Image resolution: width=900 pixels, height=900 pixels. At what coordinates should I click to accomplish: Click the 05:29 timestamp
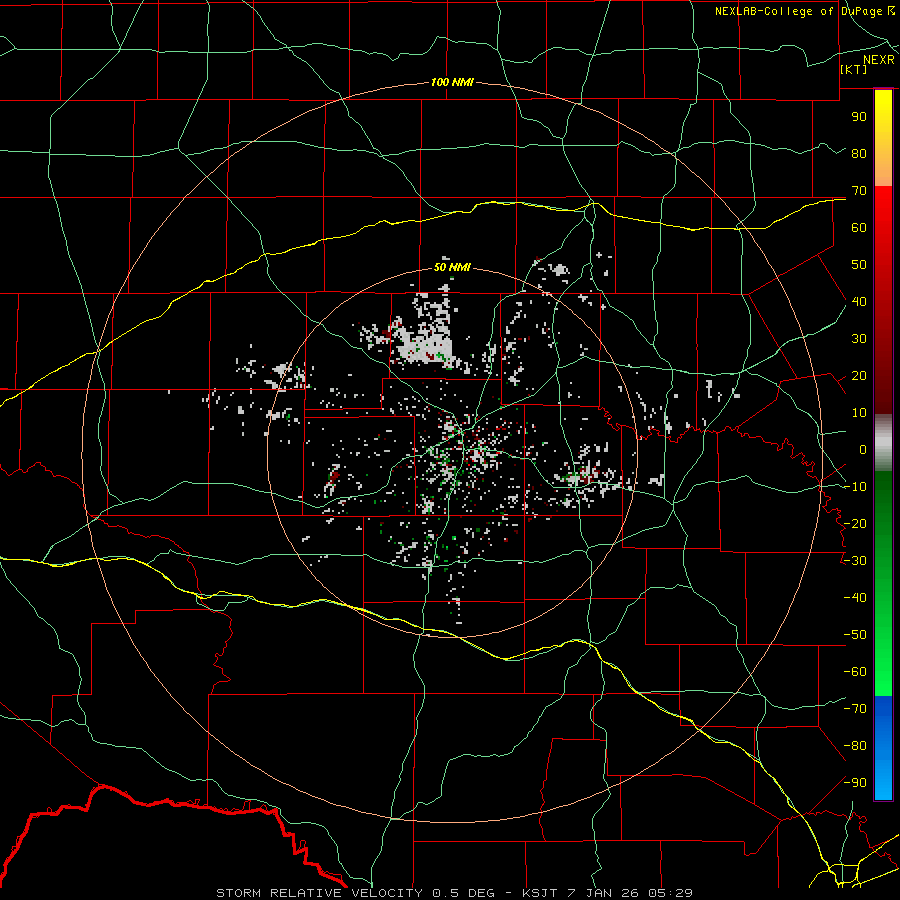pos(672,893)
